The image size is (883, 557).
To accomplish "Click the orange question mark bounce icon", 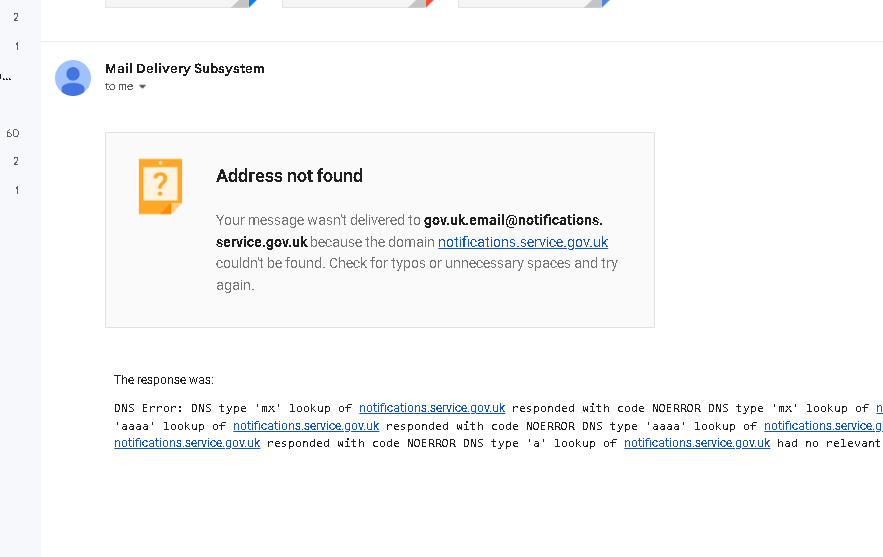I will click(160, 186).
